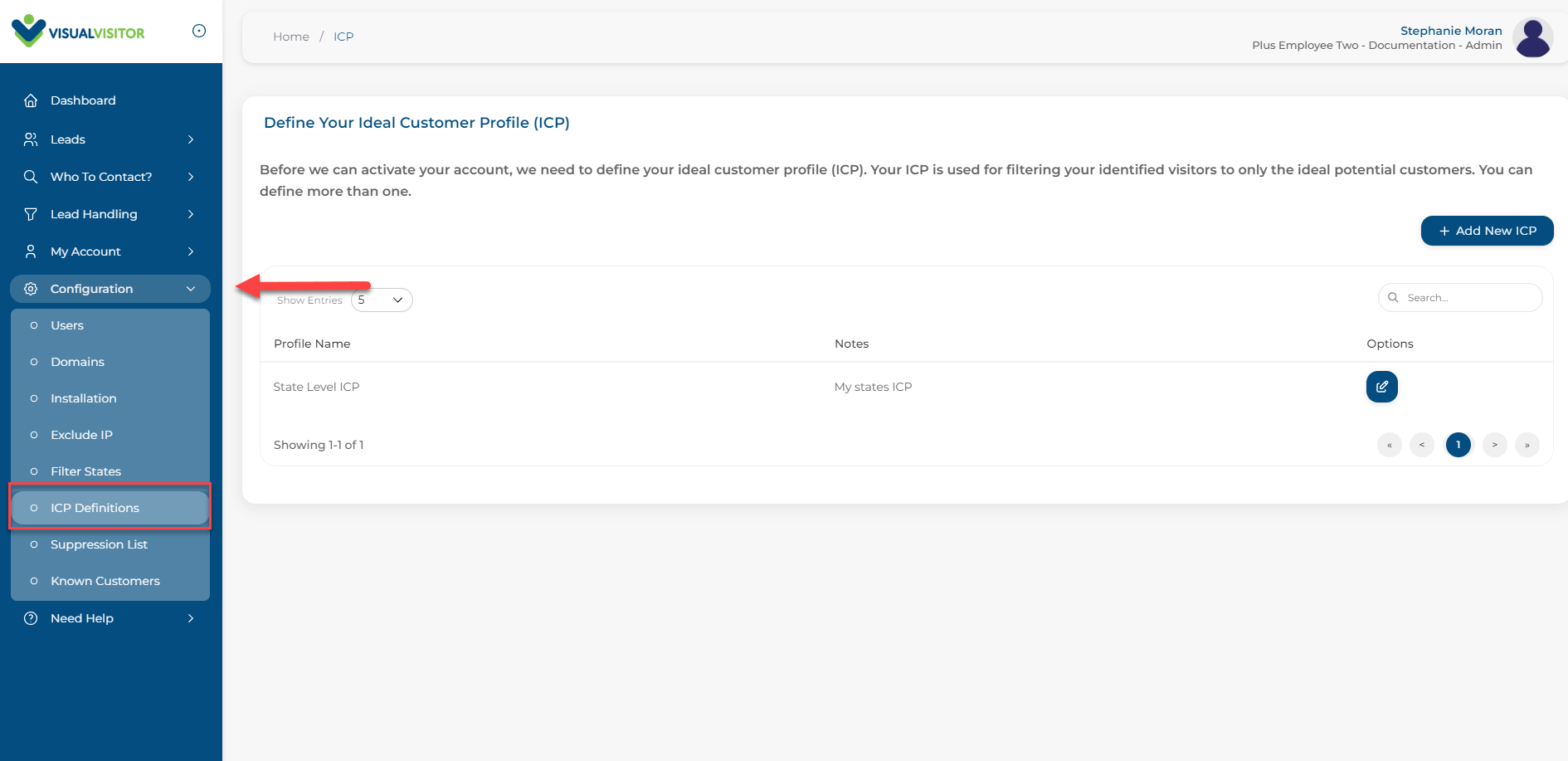Viewport: 1568px width, 761px height.
Task: Click the Configuration gear icon
Action: pos(31,289)
